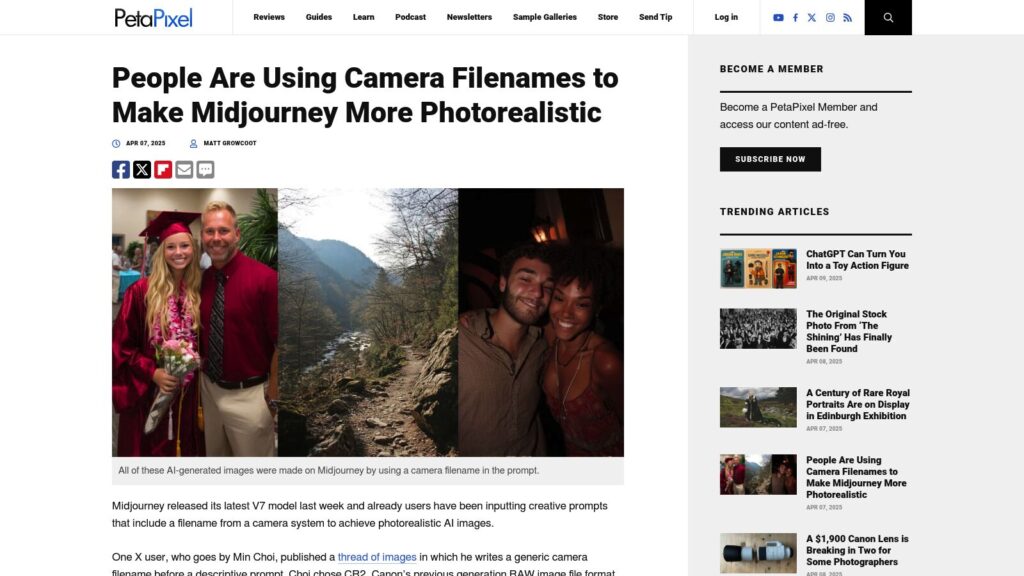Go to the Podcast section
Viewport: 1024px width, 576px height.
410,17
